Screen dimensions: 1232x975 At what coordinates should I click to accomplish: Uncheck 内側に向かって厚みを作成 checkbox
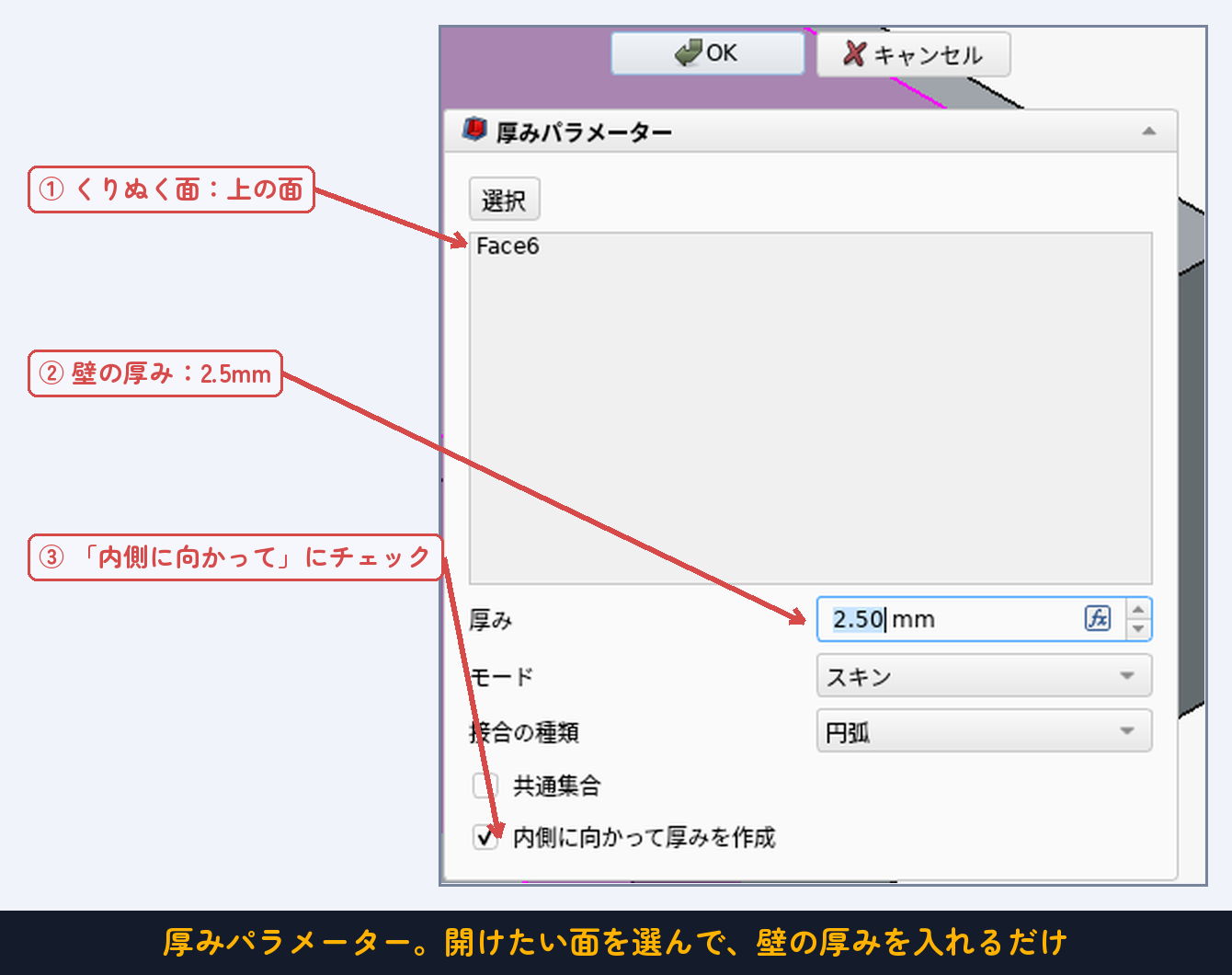(x=485, y=837)
